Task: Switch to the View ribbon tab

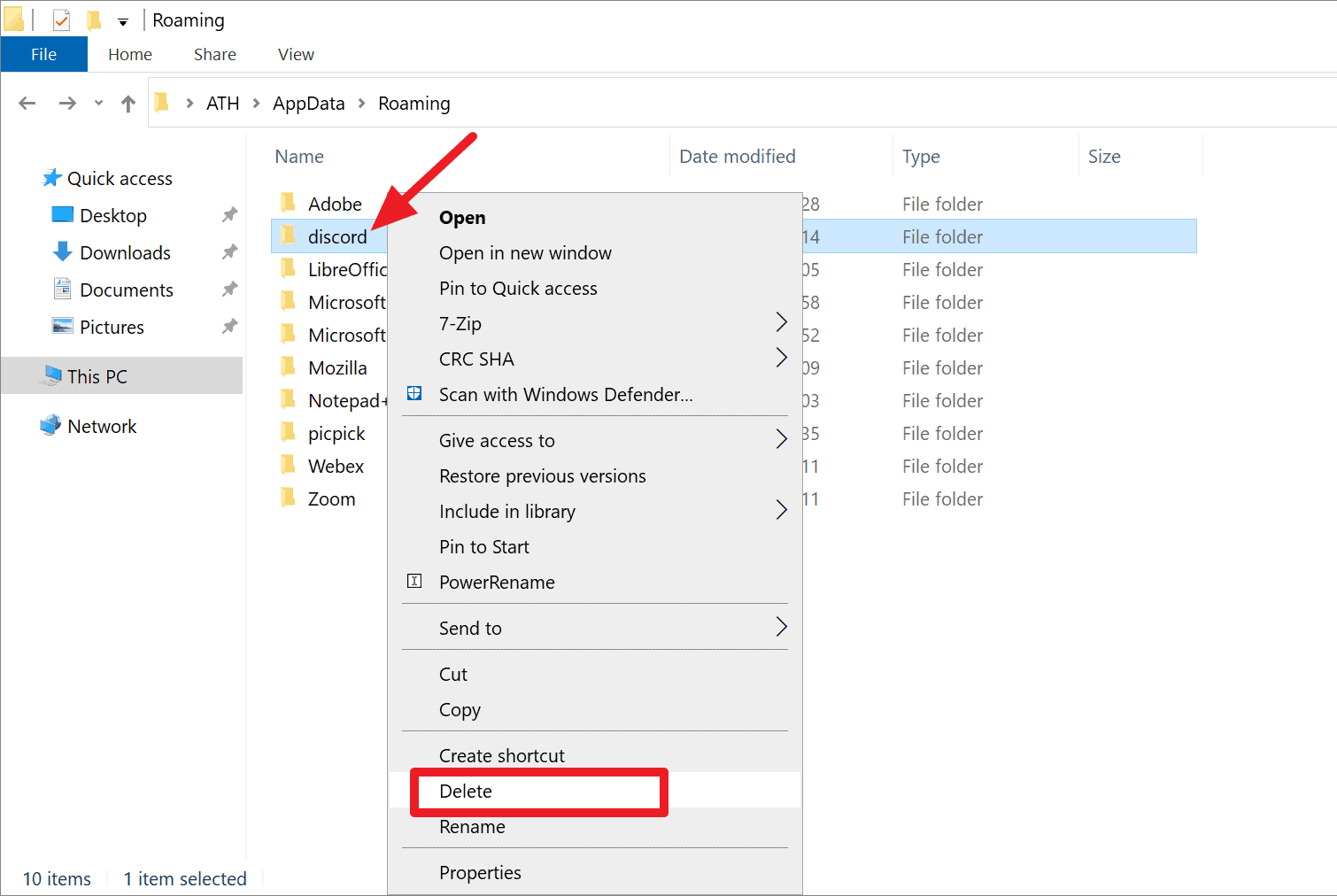Action: click(296, 54)
